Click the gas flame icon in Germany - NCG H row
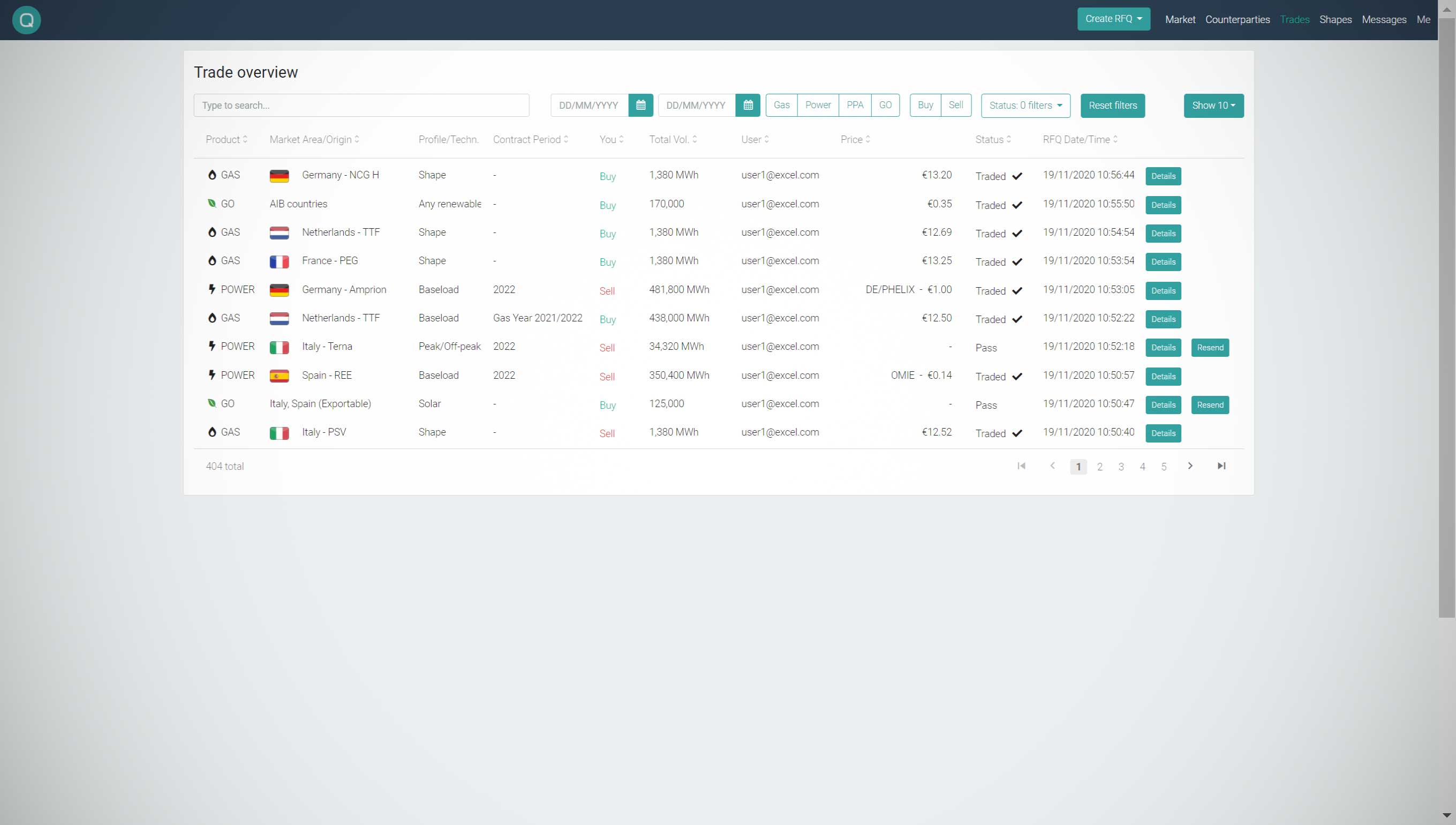This screenshot has height=825, width=1456. (x=213, y=175)
